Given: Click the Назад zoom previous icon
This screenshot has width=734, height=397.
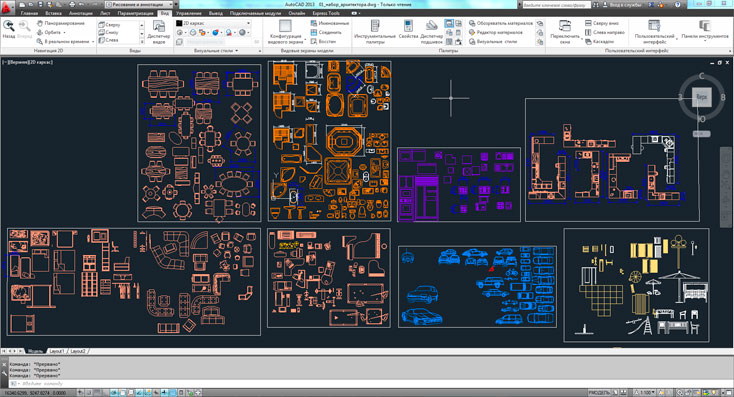Looking at the screenshot, I should [8, 29].
